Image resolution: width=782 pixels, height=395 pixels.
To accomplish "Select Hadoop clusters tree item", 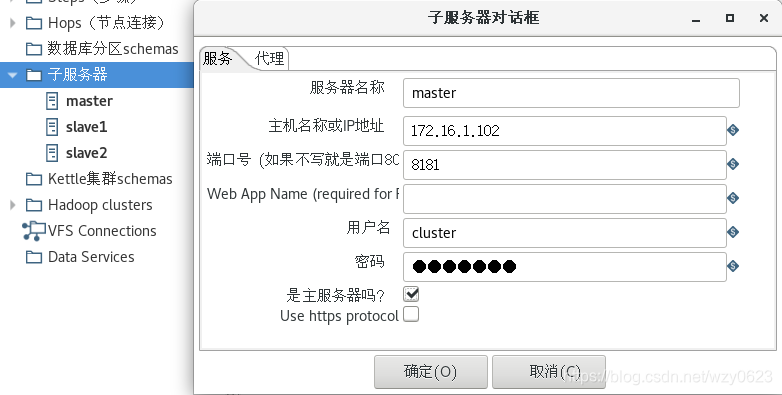I will (100, 205).
